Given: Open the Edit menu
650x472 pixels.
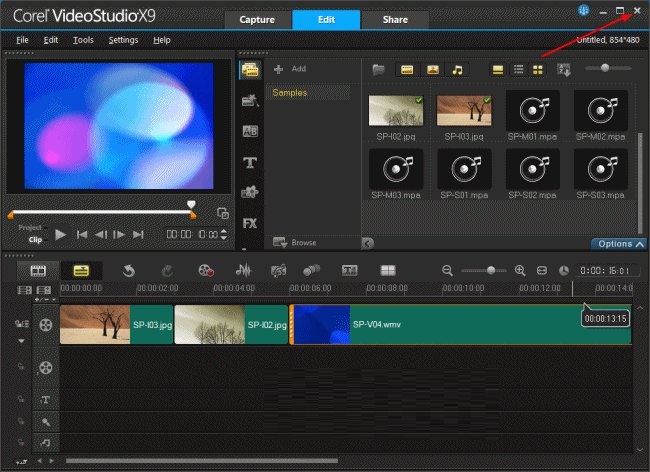Looking at the screenshot, I should (x=51, y=40).
